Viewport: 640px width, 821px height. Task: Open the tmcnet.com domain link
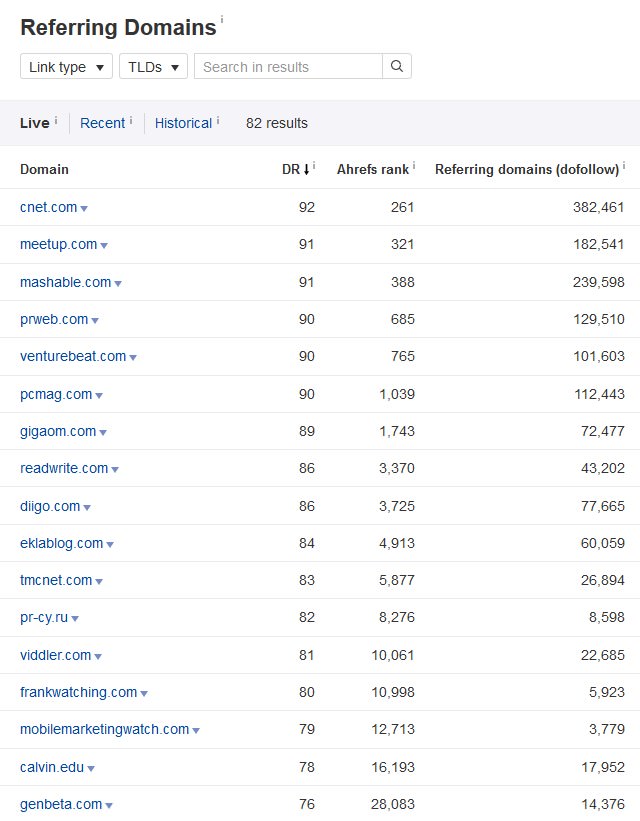(x=56, y=581)
